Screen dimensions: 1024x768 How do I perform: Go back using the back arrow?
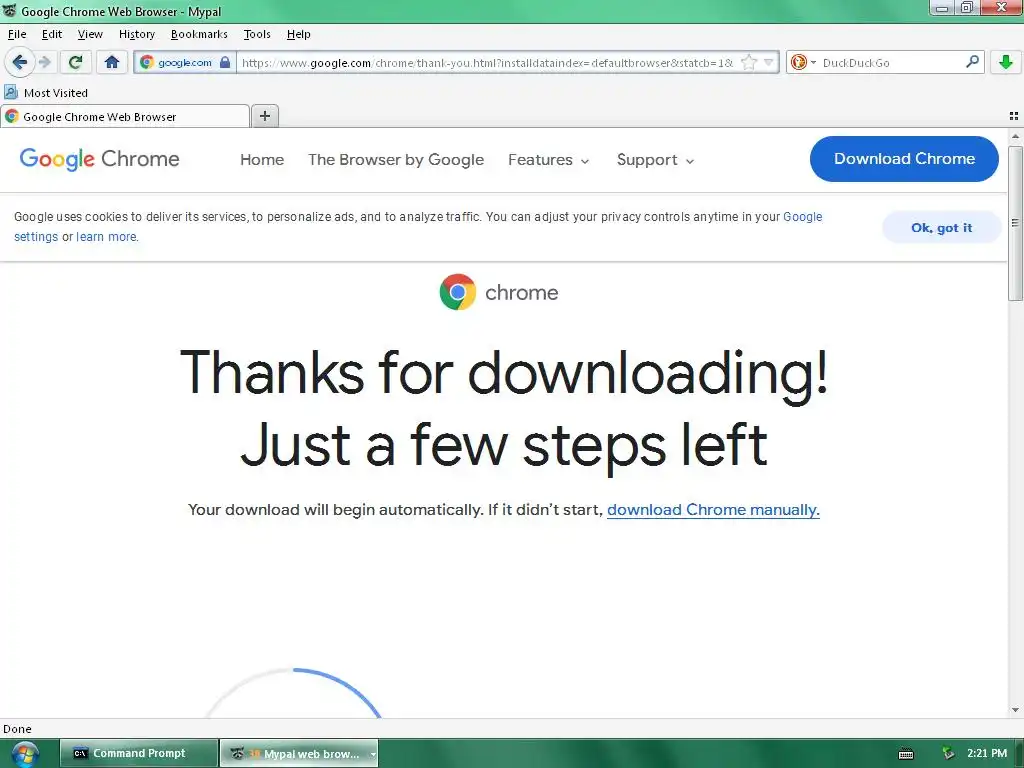tap(20, 62)
